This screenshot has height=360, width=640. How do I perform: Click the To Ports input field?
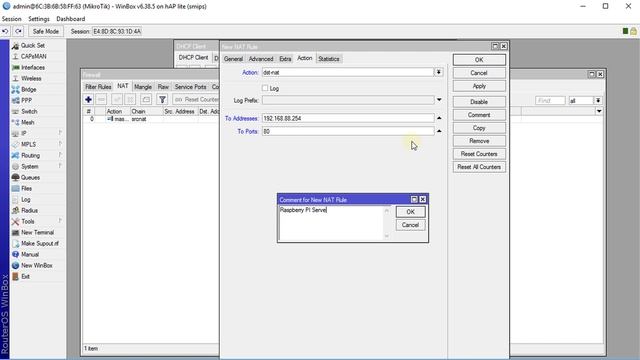(x=348, y=131)
